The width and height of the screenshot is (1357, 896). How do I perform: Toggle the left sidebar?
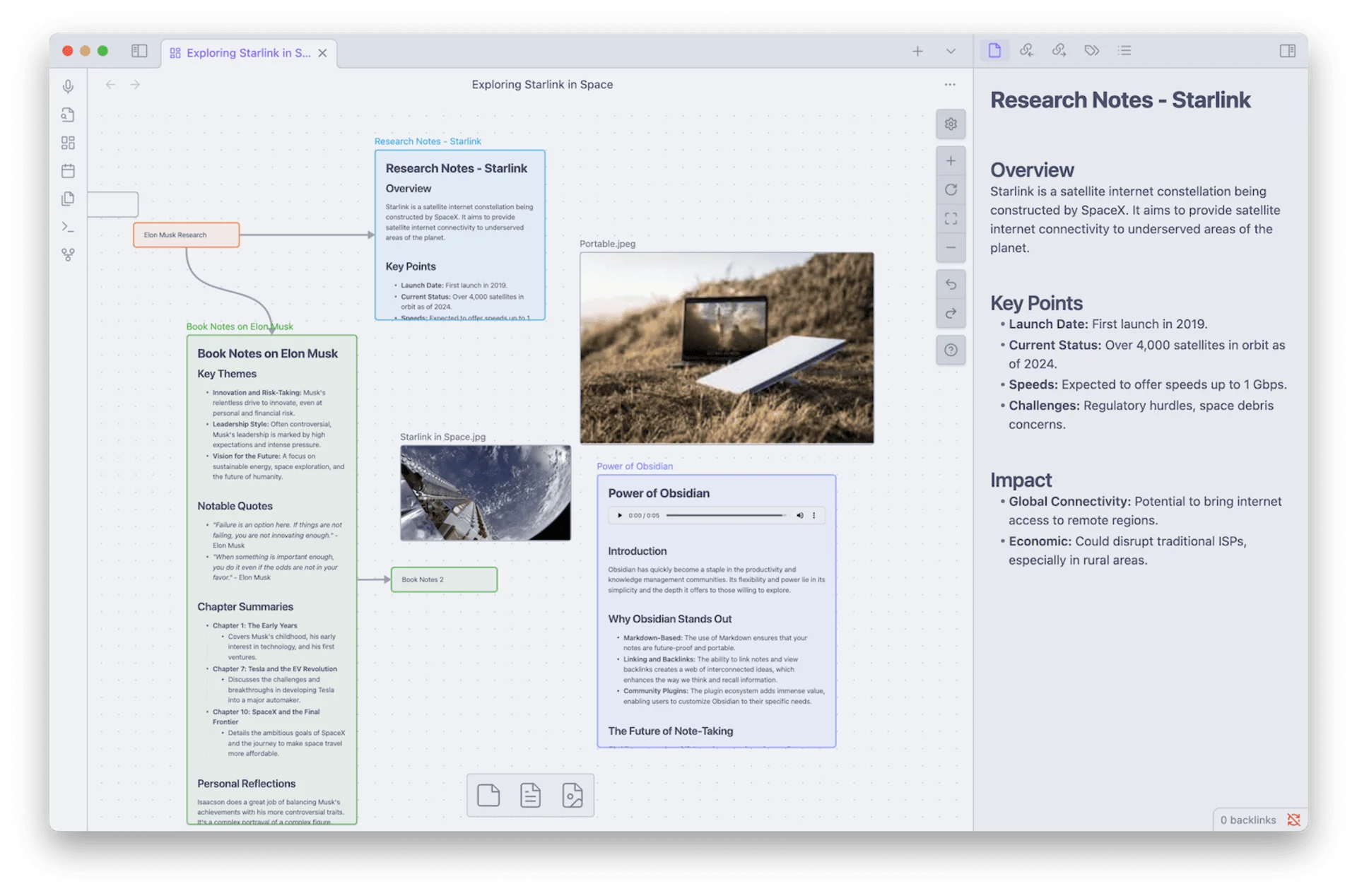[139, 51]
